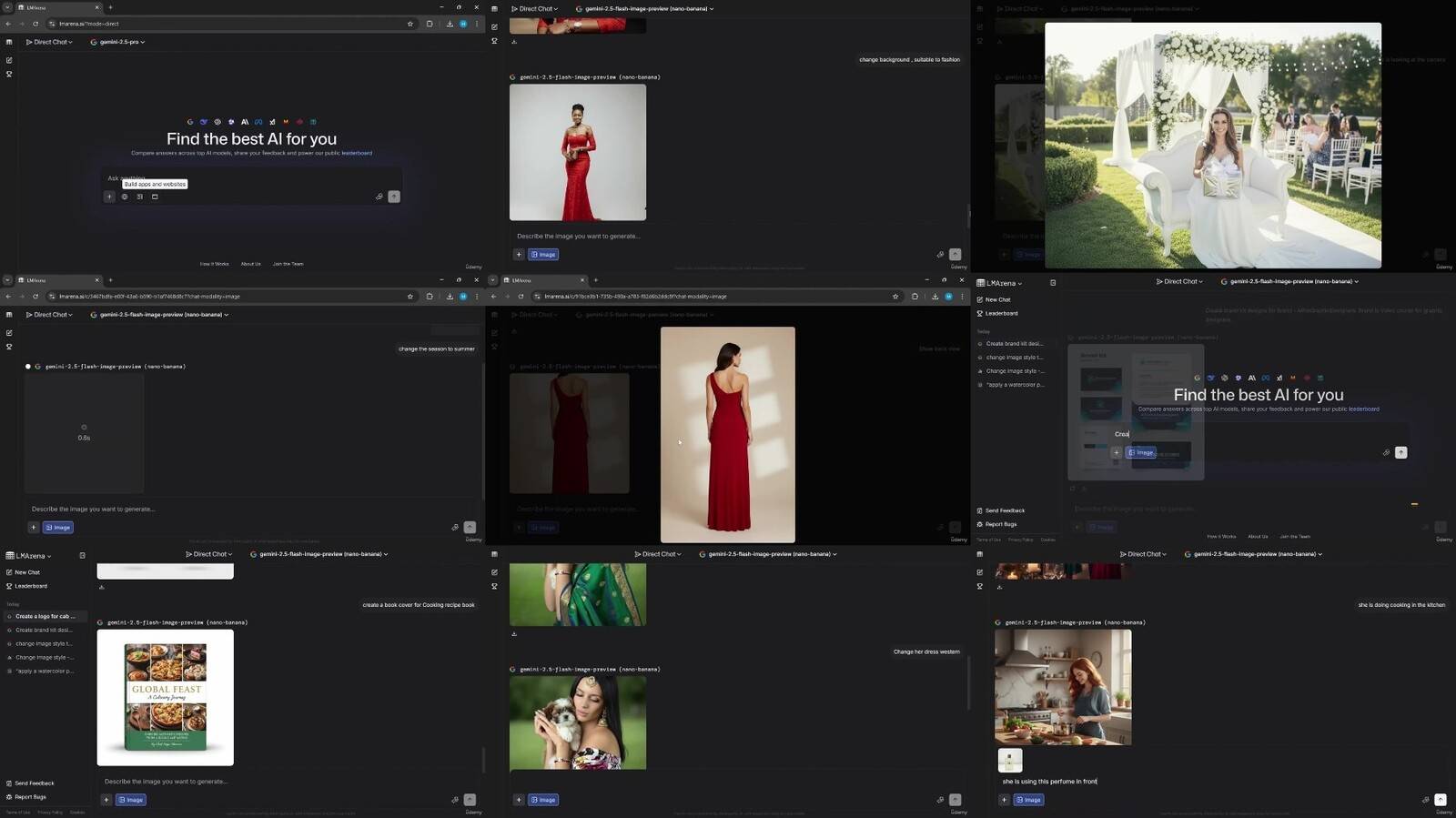Image resolution: width=1456 pixels, height=818 pixels.
Task: Toggle Image mode under the perfume prompt
Action: (1028, 800)
